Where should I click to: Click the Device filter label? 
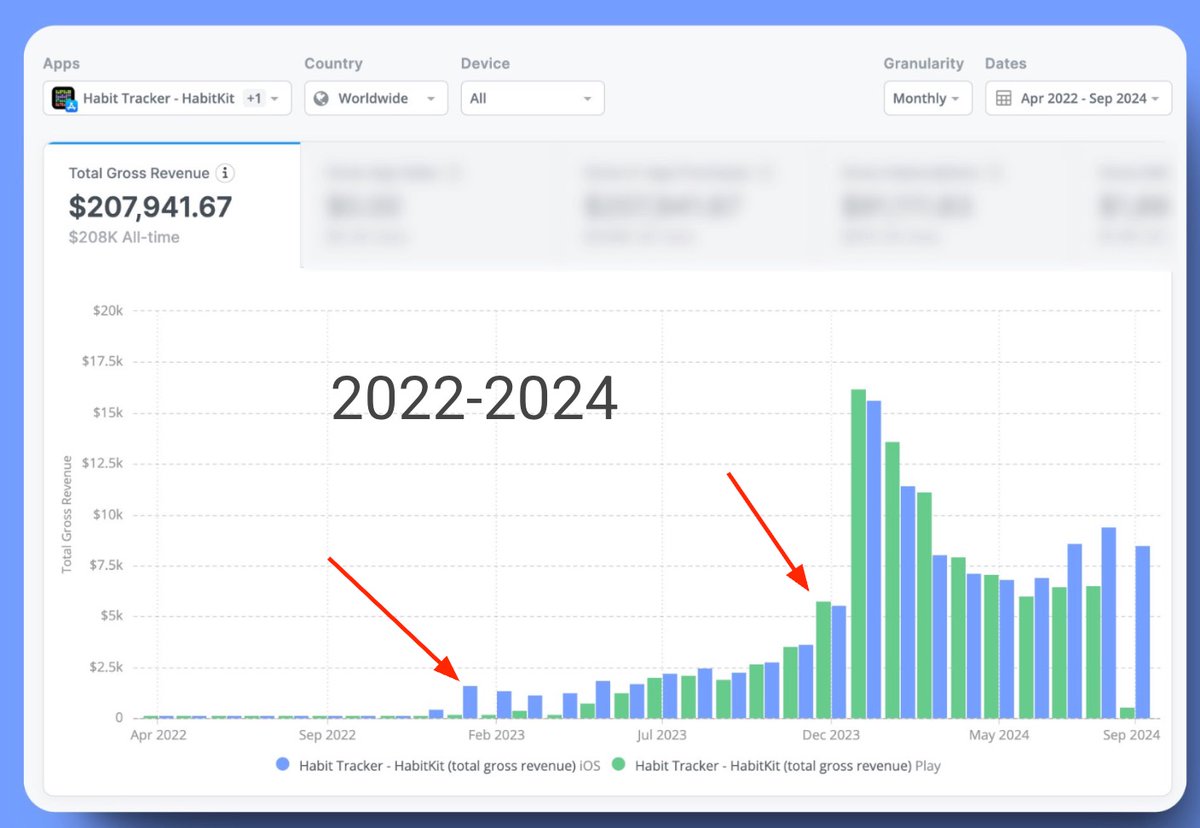pos(485,63)
